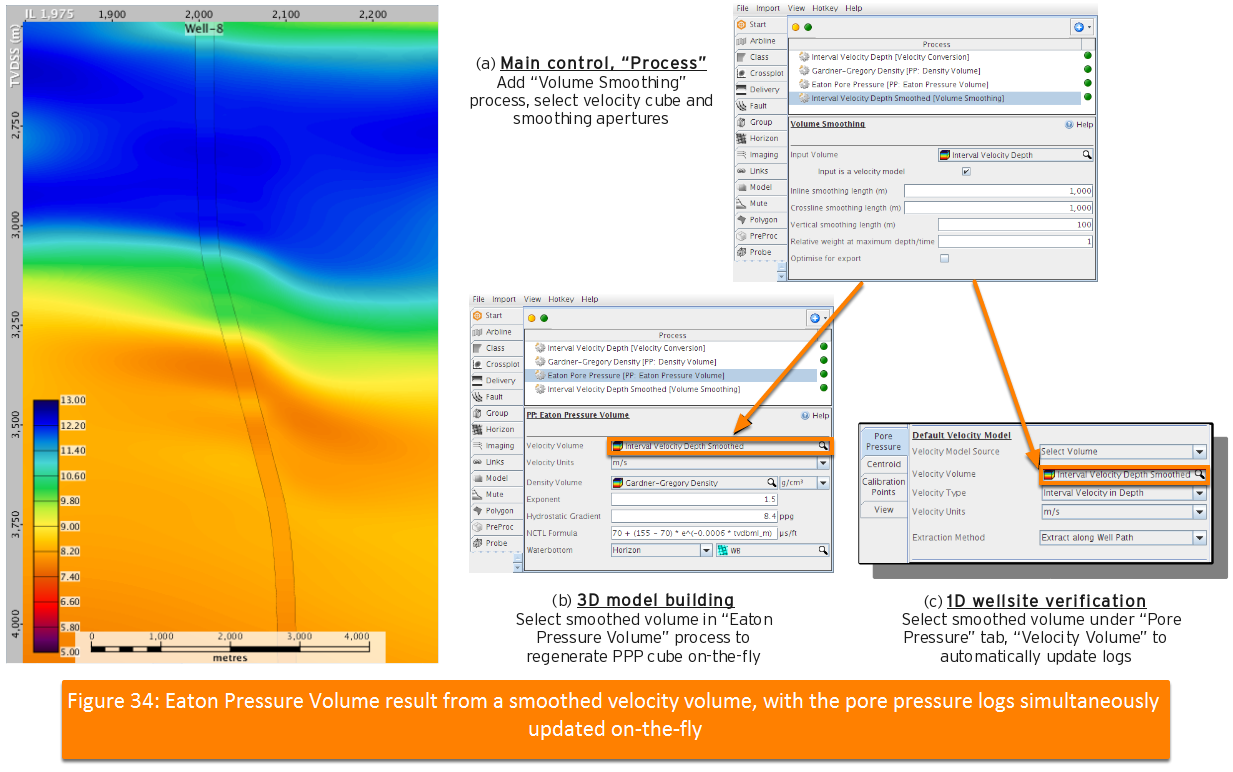This screenshot has width=1233, height=772.
Task: Select the Fault tab in the top sidebar
Action: coord(759,106)
